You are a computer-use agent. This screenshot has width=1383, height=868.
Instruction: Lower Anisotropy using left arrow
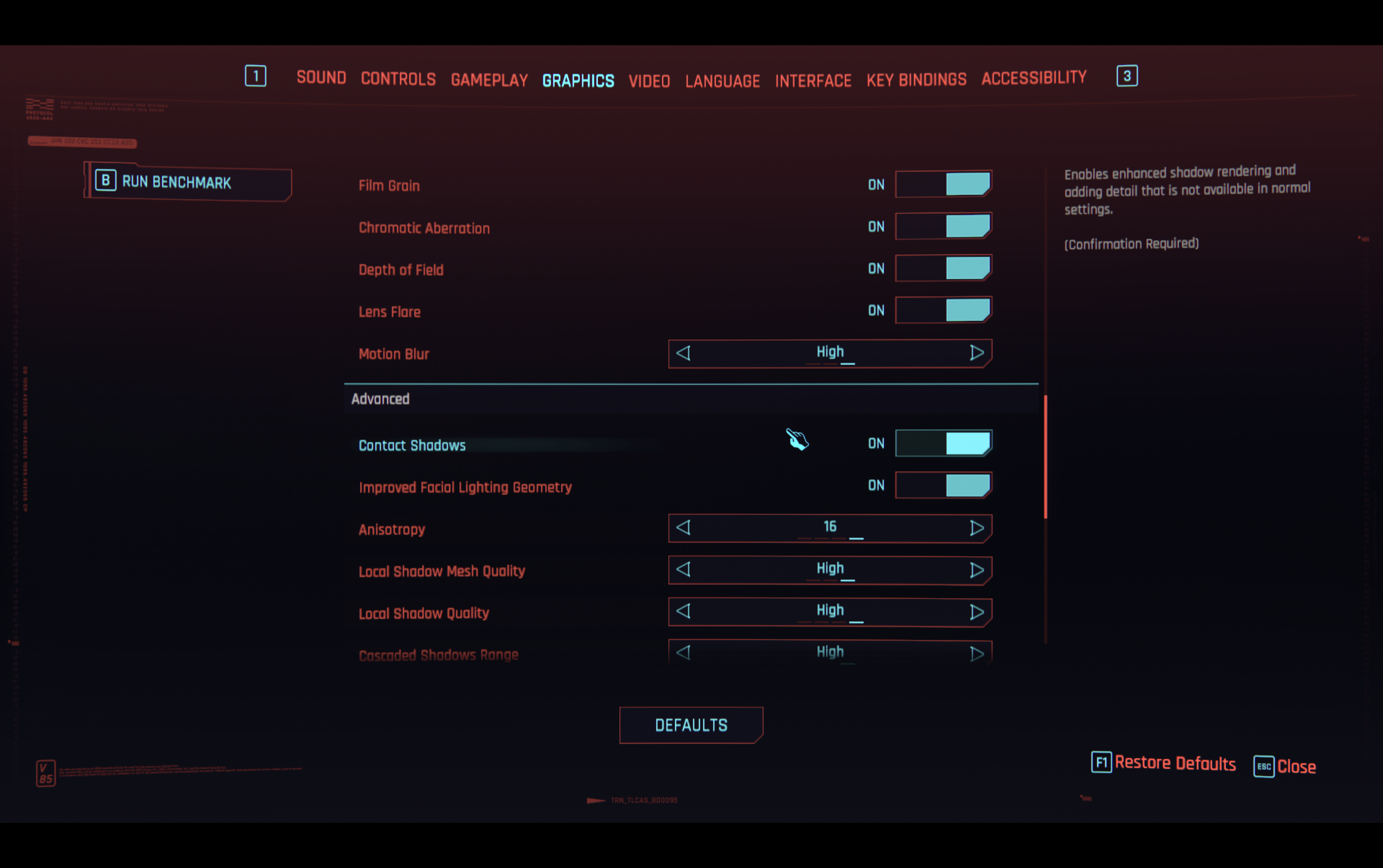pyautogui.click(x=683, y=528)
